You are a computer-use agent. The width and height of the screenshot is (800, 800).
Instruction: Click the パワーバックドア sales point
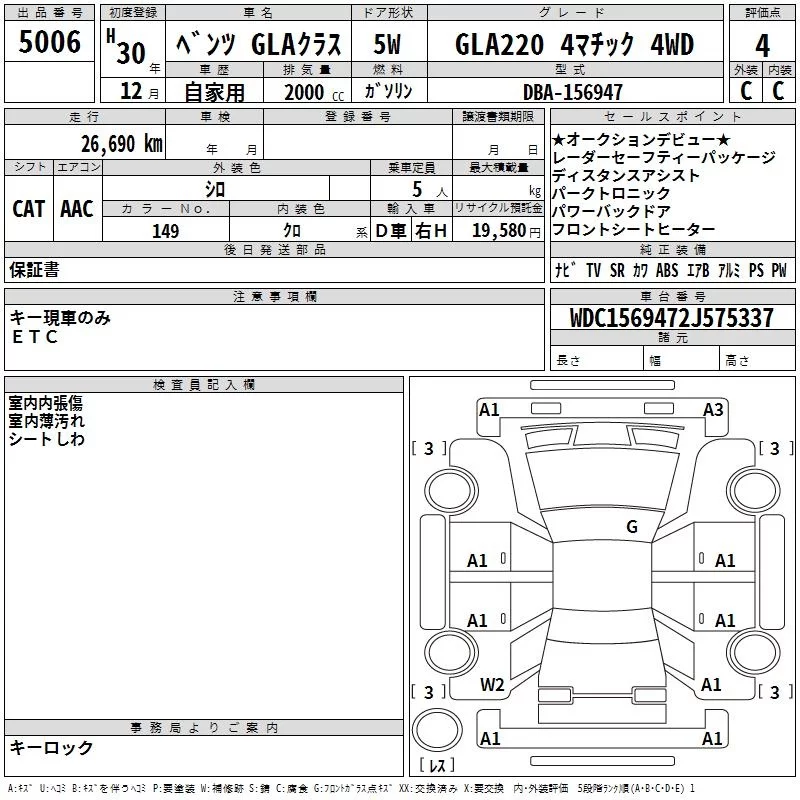tap(611, 211)
